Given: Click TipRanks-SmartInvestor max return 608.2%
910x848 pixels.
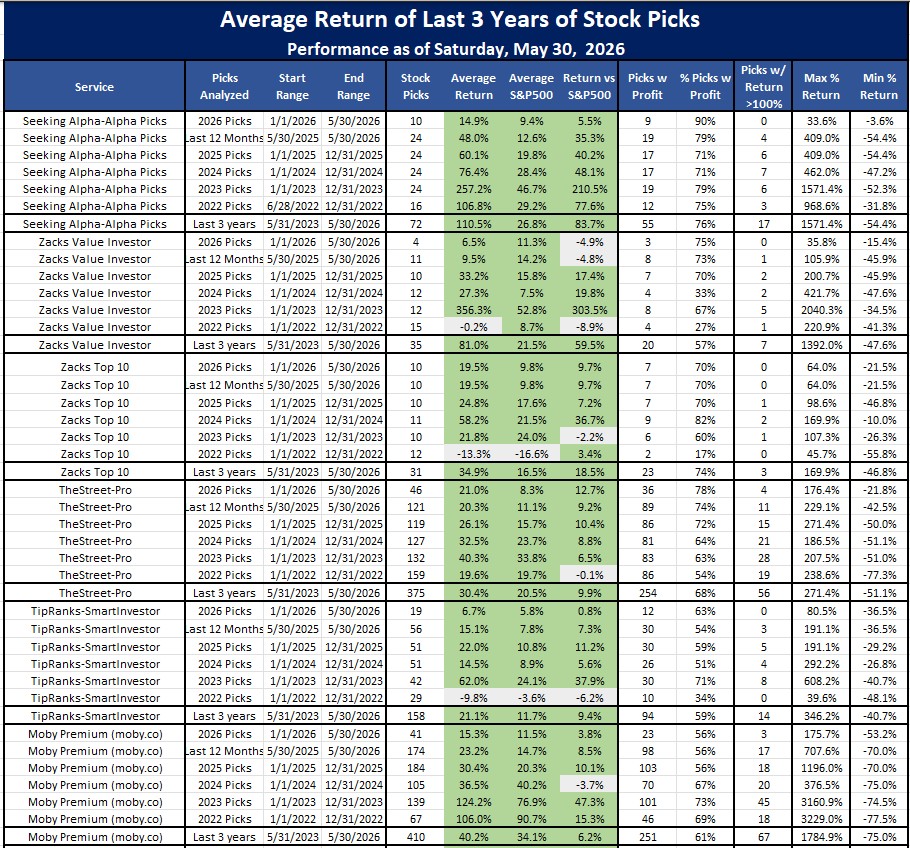Looking at the screenshot, I should pyautogui.click(x=821, y=681).
